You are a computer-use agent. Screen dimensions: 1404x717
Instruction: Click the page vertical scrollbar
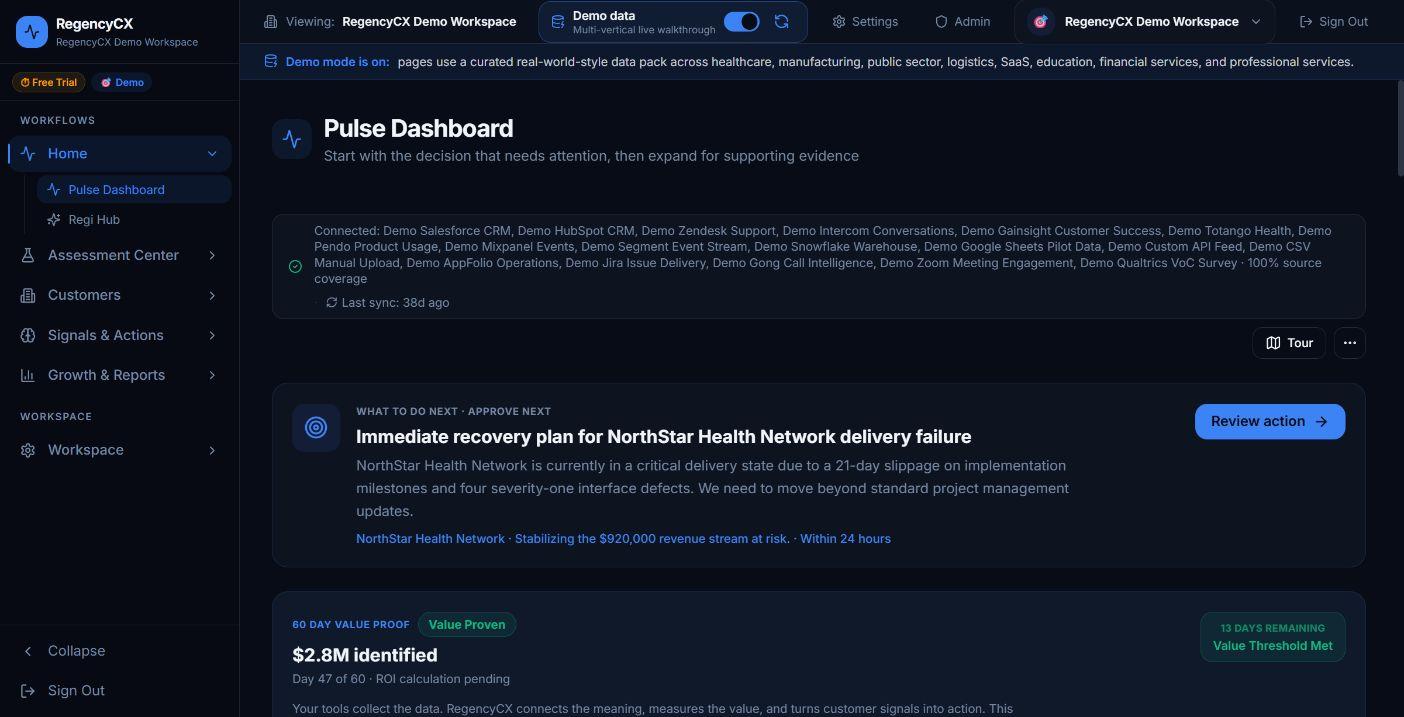pos(1399,130)
